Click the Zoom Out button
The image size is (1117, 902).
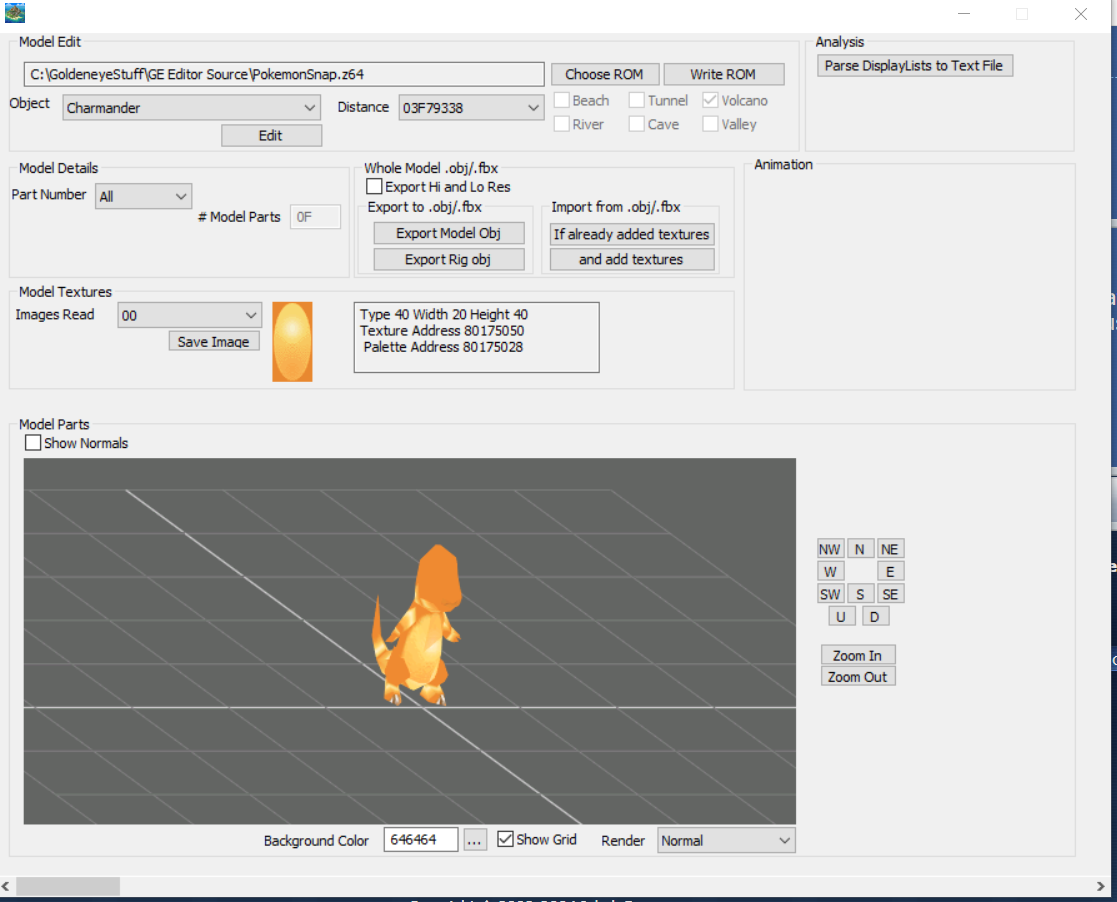pyautogui.click(x=858, y=677)
